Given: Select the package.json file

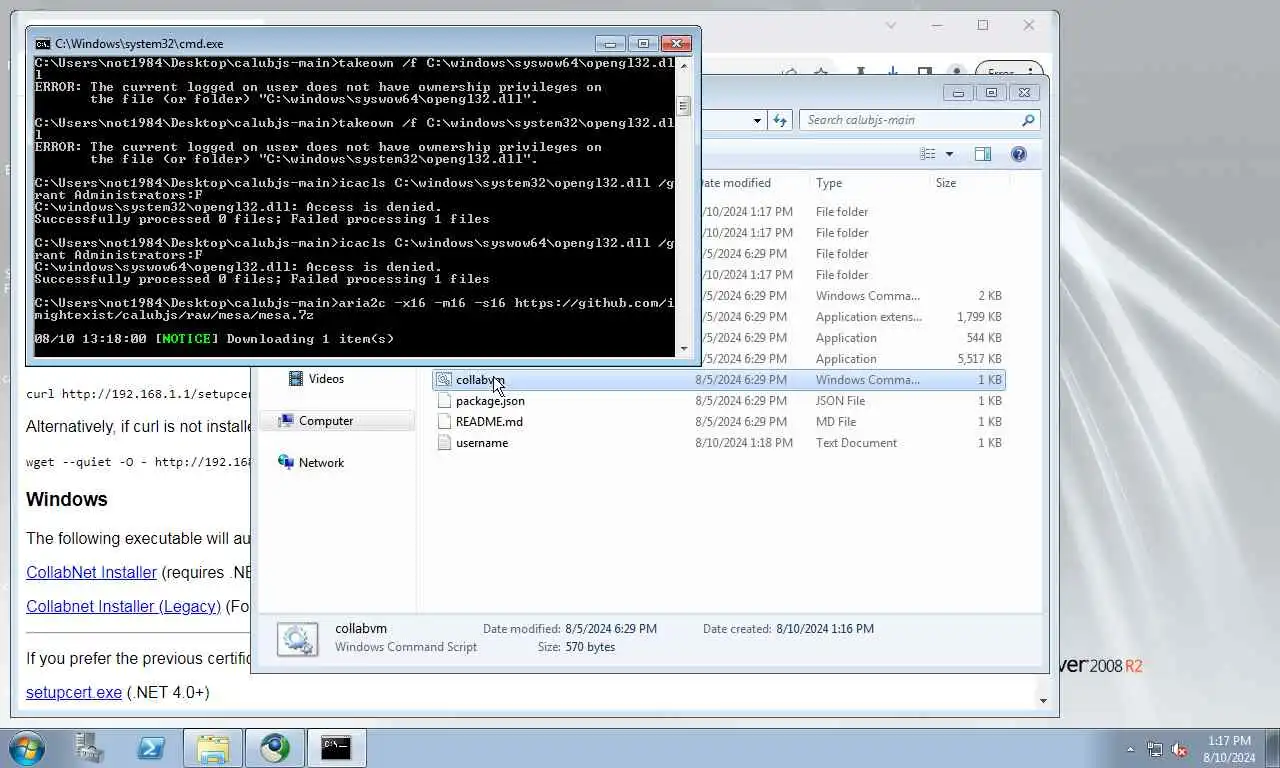Looking at the screenshot, I should (490, 401).
